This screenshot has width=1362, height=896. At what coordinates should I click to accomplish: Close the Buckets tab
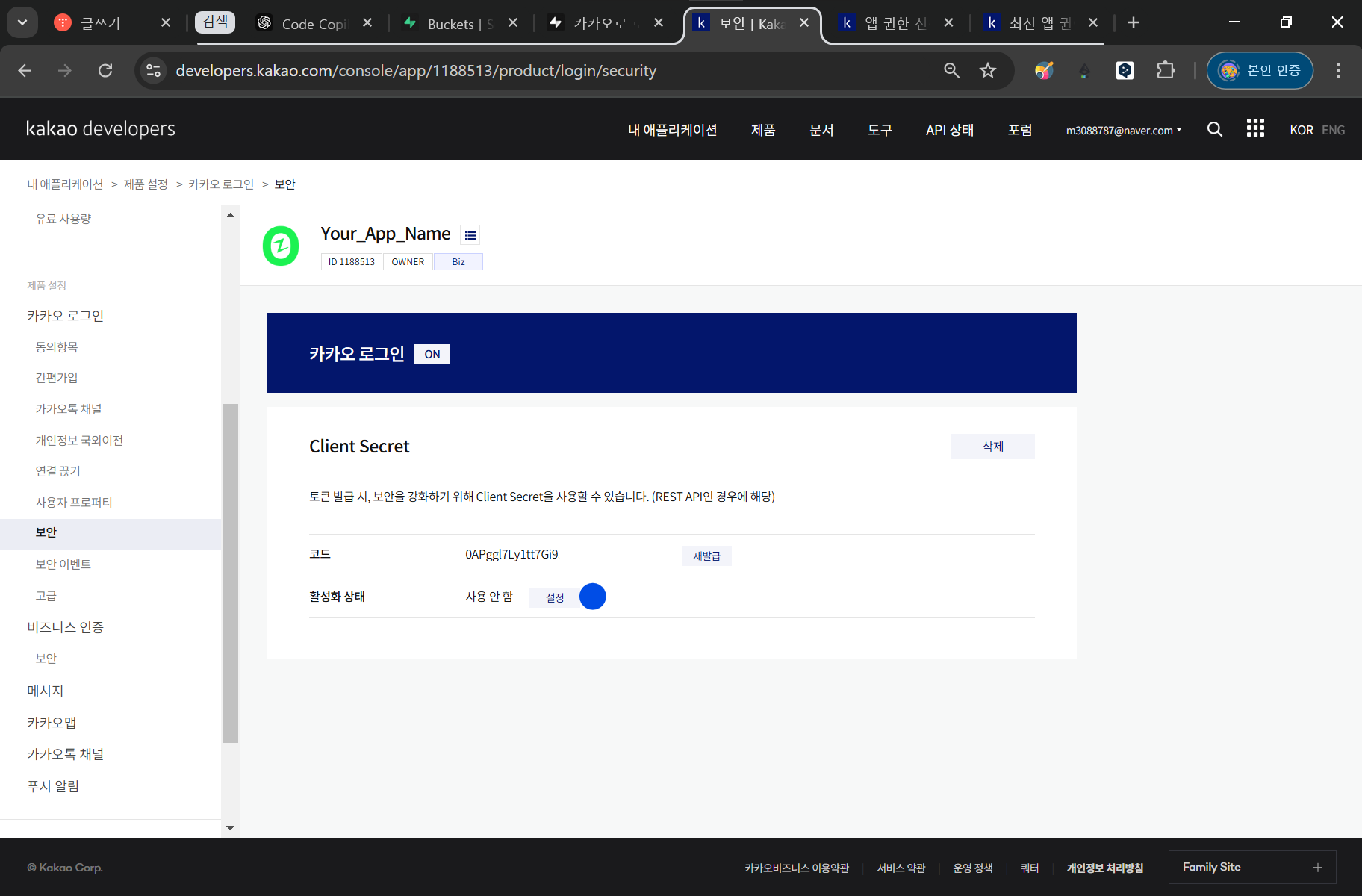point(513,22)
